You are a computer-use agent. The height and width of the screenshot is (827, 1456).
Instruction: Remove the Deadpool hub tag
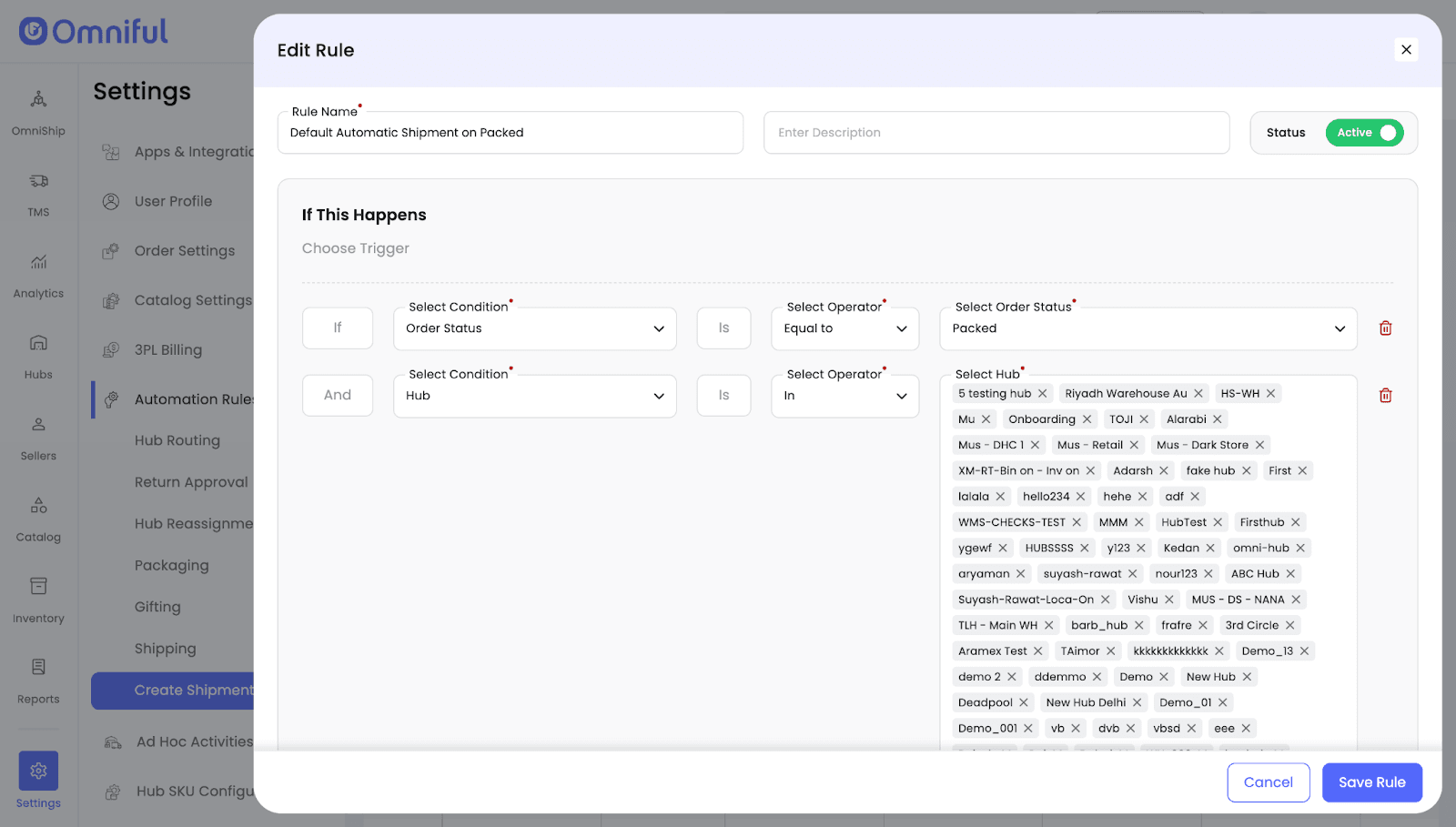(1024, 703)
